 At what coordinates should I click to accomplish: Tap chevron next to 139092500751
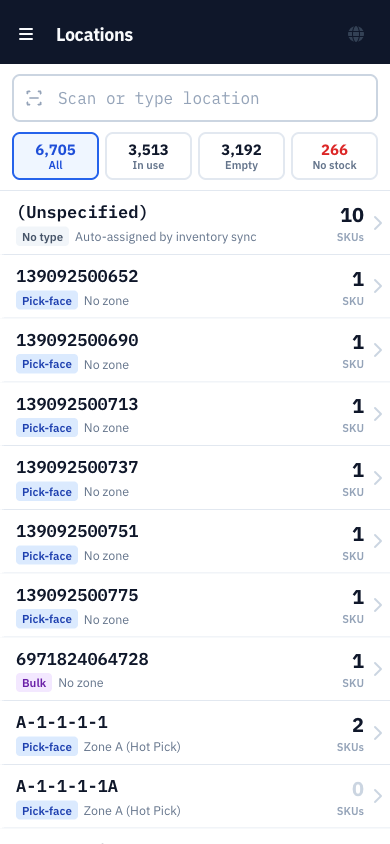coord(378,541)
